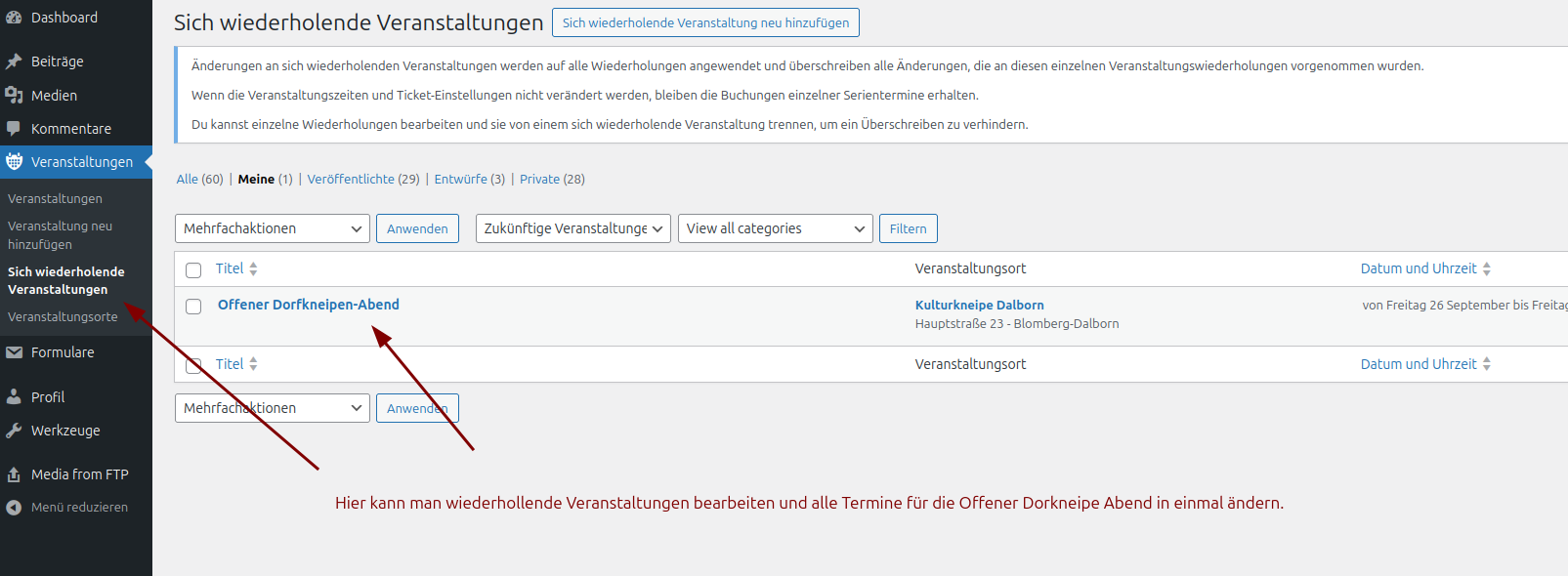Viewport: 1568px width, 576px height.
Task: Click the Formulare envelope icon
Action: [x=14, y=352]
